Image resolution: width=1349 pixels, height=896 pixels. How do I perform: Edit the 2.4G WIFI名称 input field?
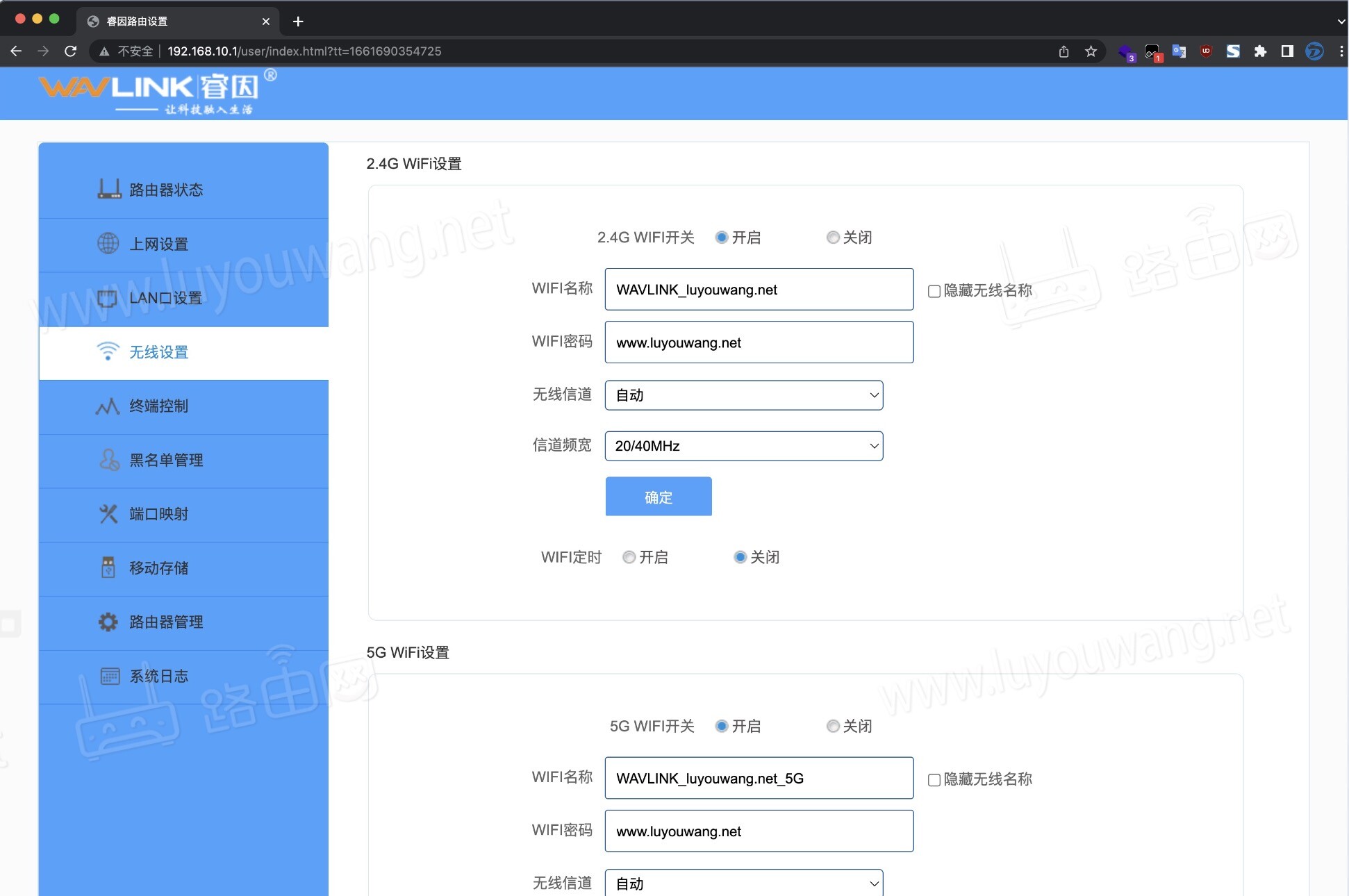click(758, 290)
